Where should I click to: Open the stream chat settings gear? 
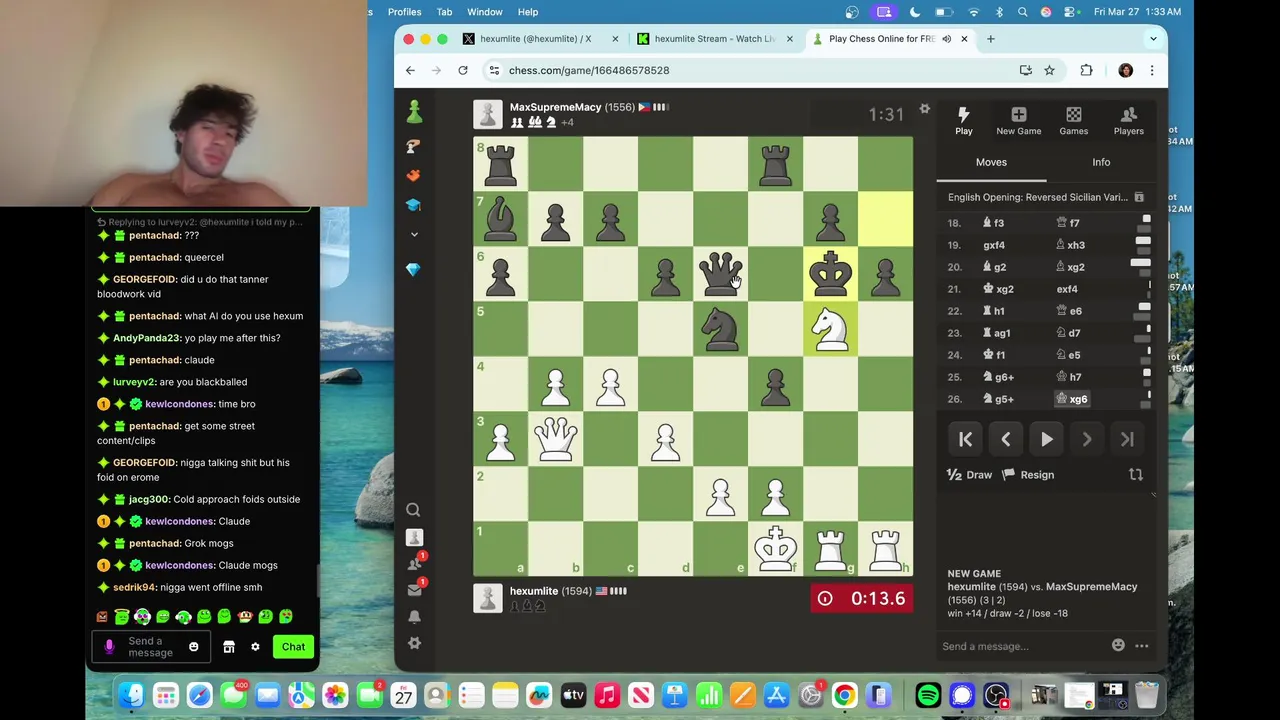pos(255,647)
